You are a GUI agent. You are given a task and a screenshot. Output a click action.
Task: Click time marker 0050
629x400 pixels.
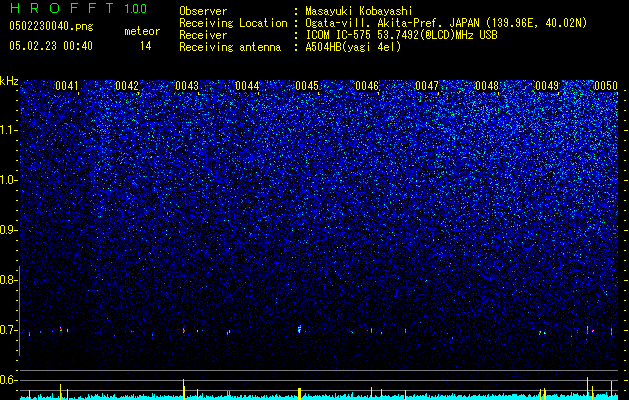[606, 86]
